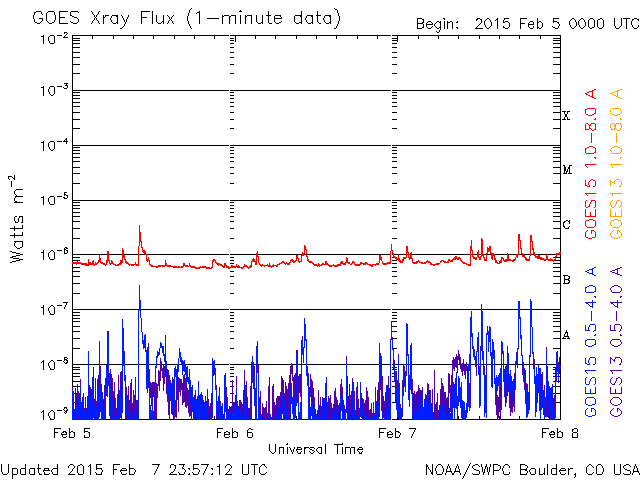Click the X flare class label
Image resolution: width=640 pixels, height=480 pixels.
[567, 116]
